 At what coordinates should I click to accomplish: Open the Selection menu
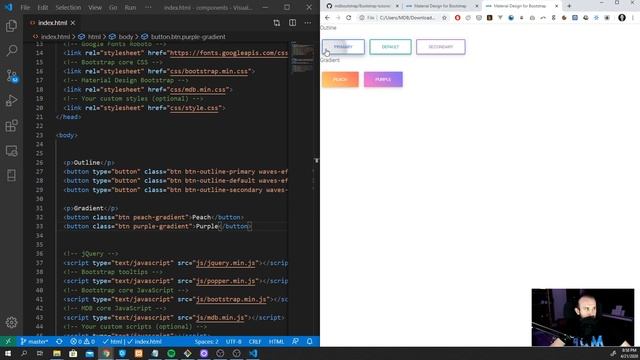click(68, 7)
